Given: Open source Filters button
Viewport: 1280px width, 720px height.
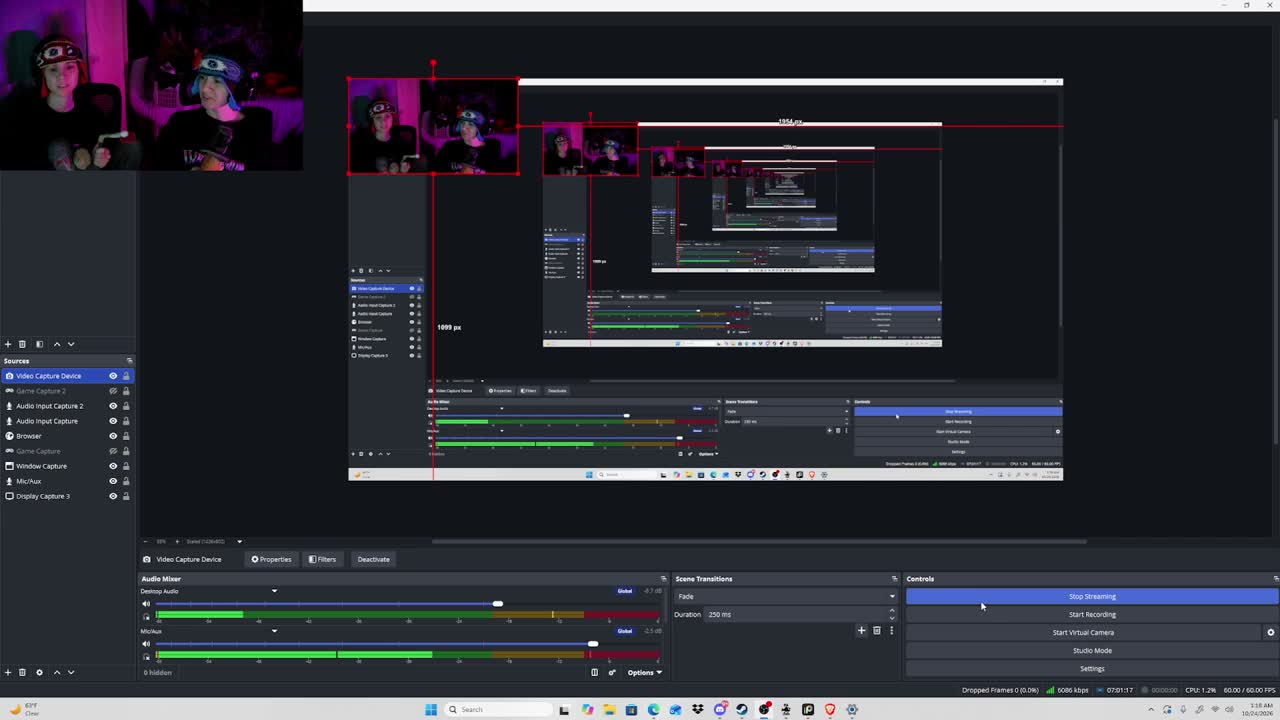Looking at the screenshot, I should (322, 559).
